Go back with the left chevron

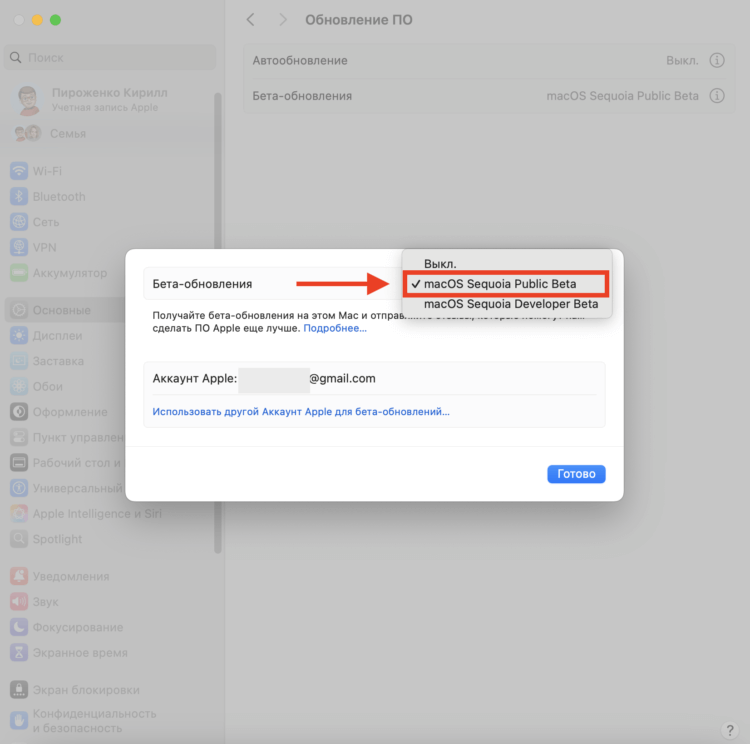250,20
